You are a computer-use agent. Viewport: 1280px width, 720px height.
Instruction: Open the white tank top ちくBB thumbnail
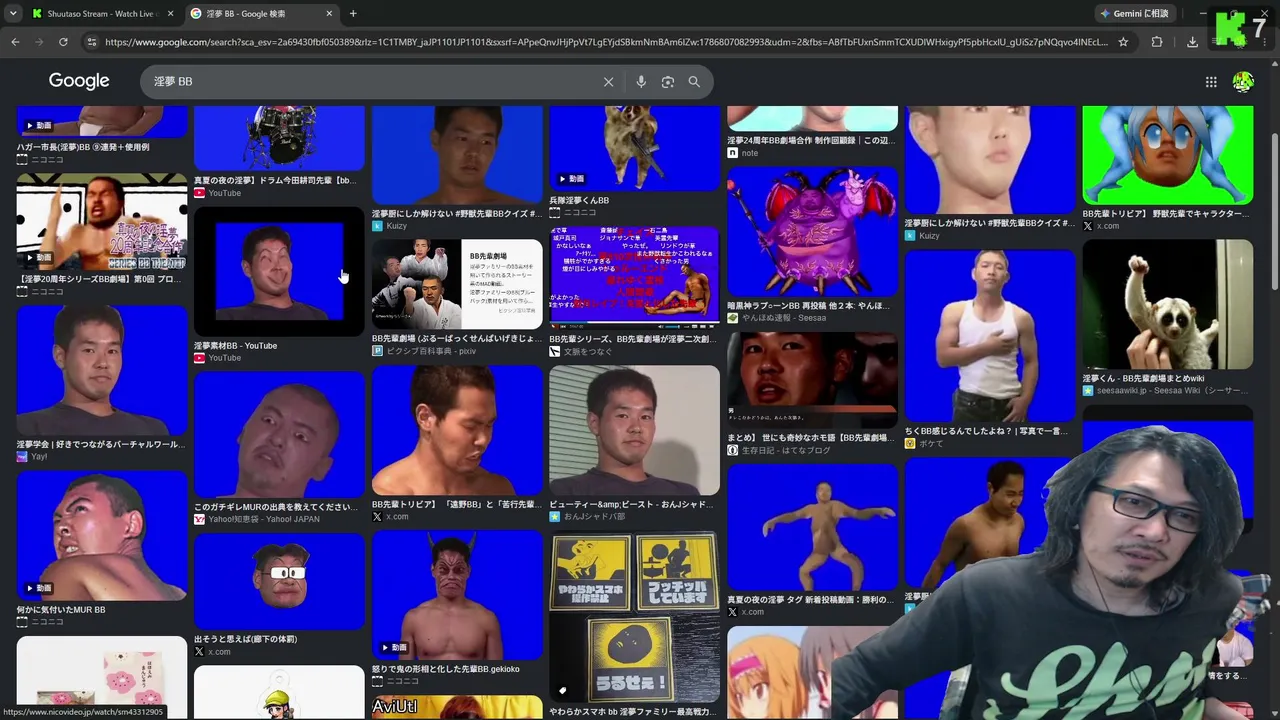pos(990,336)
